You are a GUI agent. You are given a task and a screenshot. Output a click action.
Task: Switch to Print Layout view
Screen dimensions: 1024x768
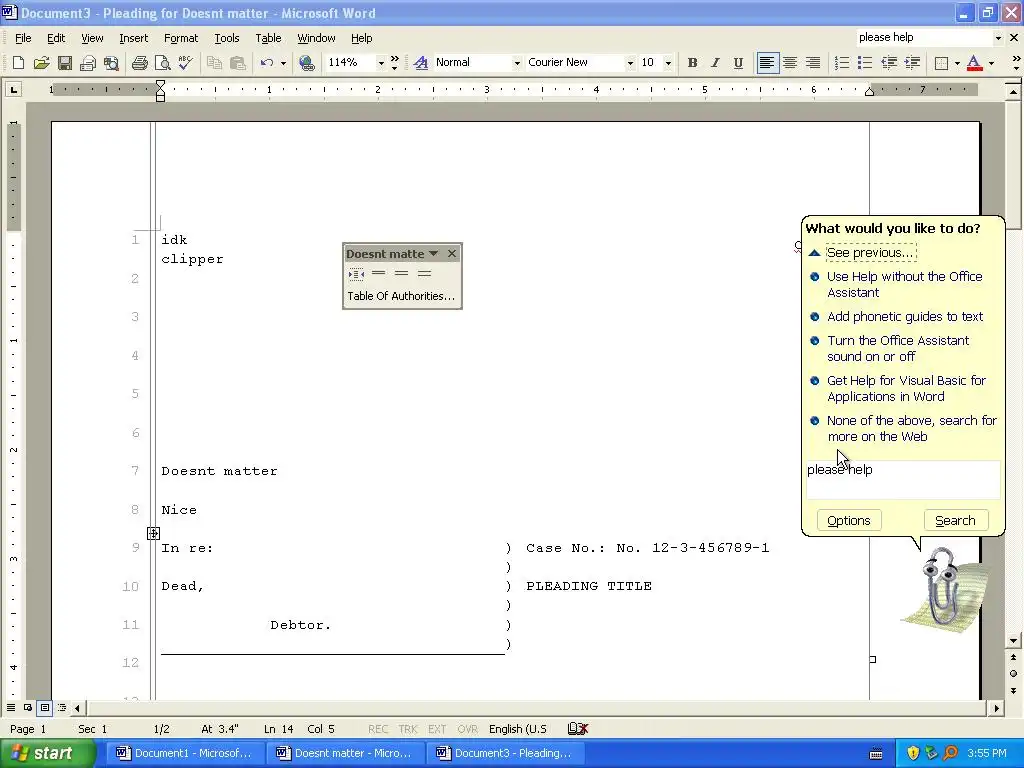point(44,708)
